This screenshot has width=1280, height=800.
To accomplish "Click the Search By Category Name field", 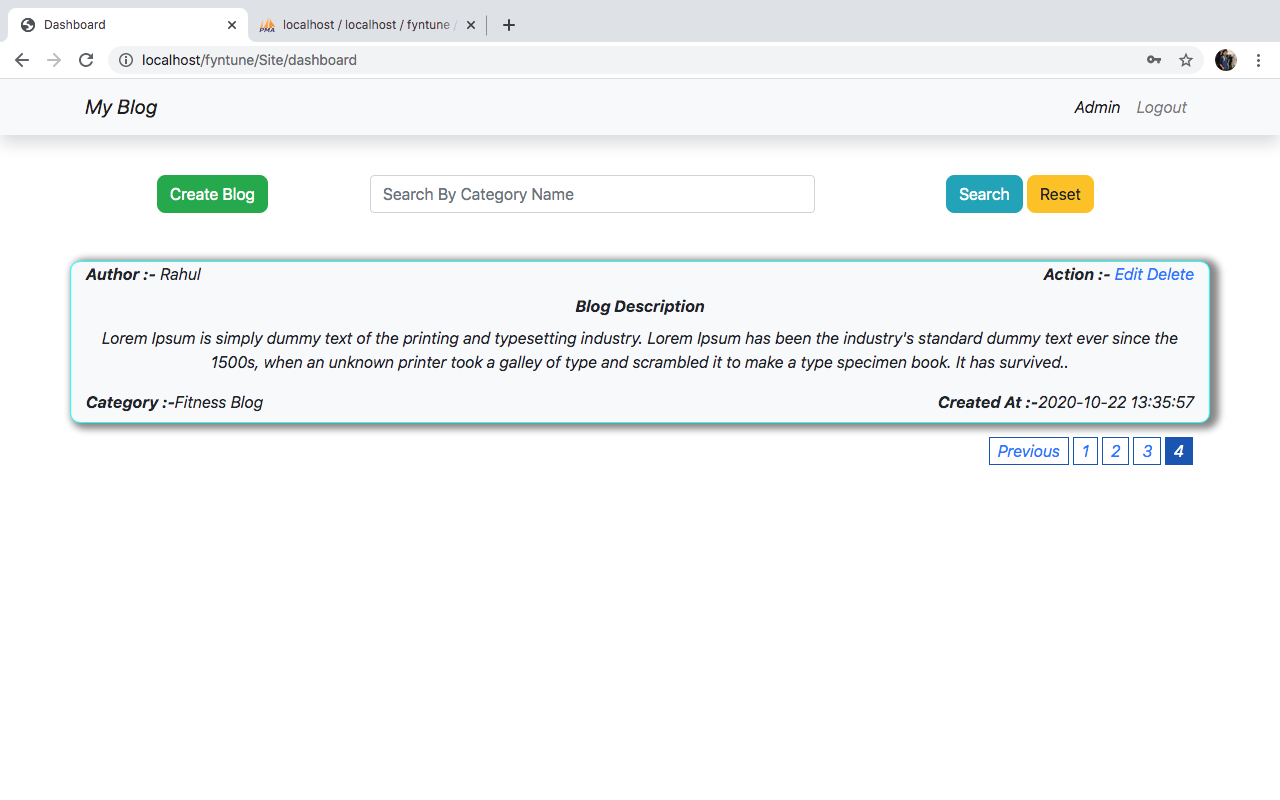I will pyautogui.click(x=592, y=194).
